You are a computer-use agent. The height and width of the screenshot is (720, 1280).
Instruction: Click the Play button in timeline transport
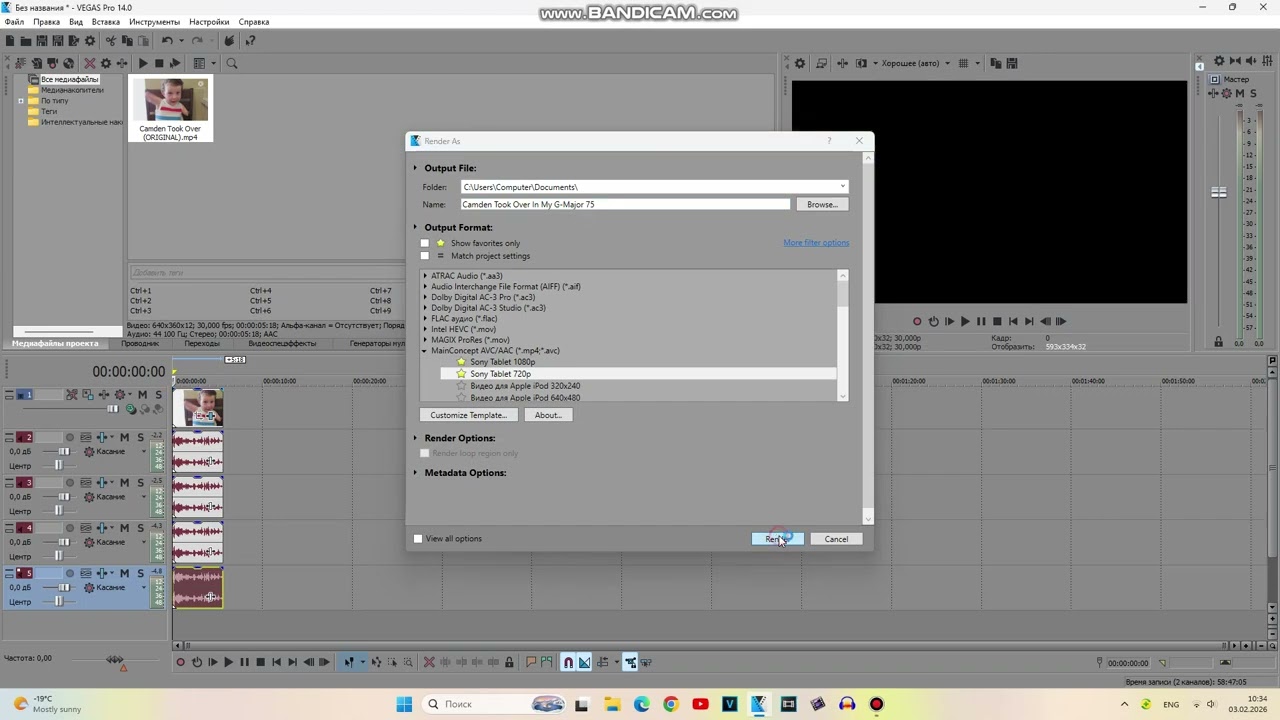point(228,662)
